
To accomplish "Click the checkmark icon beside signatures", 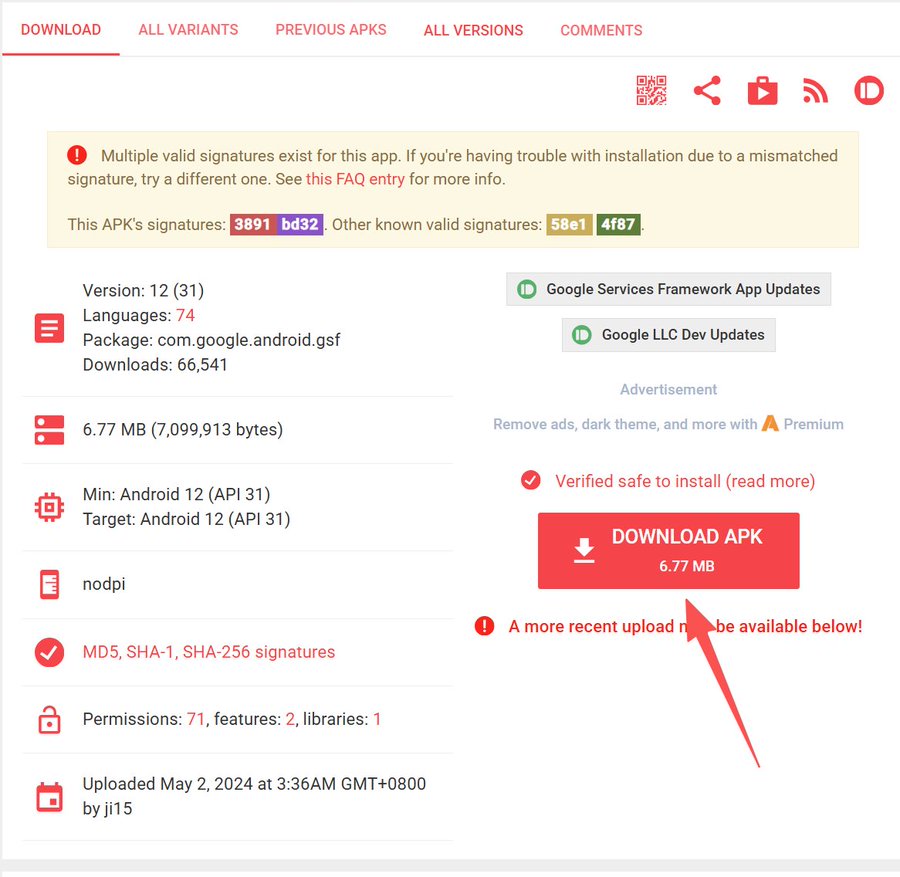I will pos(49,653).
